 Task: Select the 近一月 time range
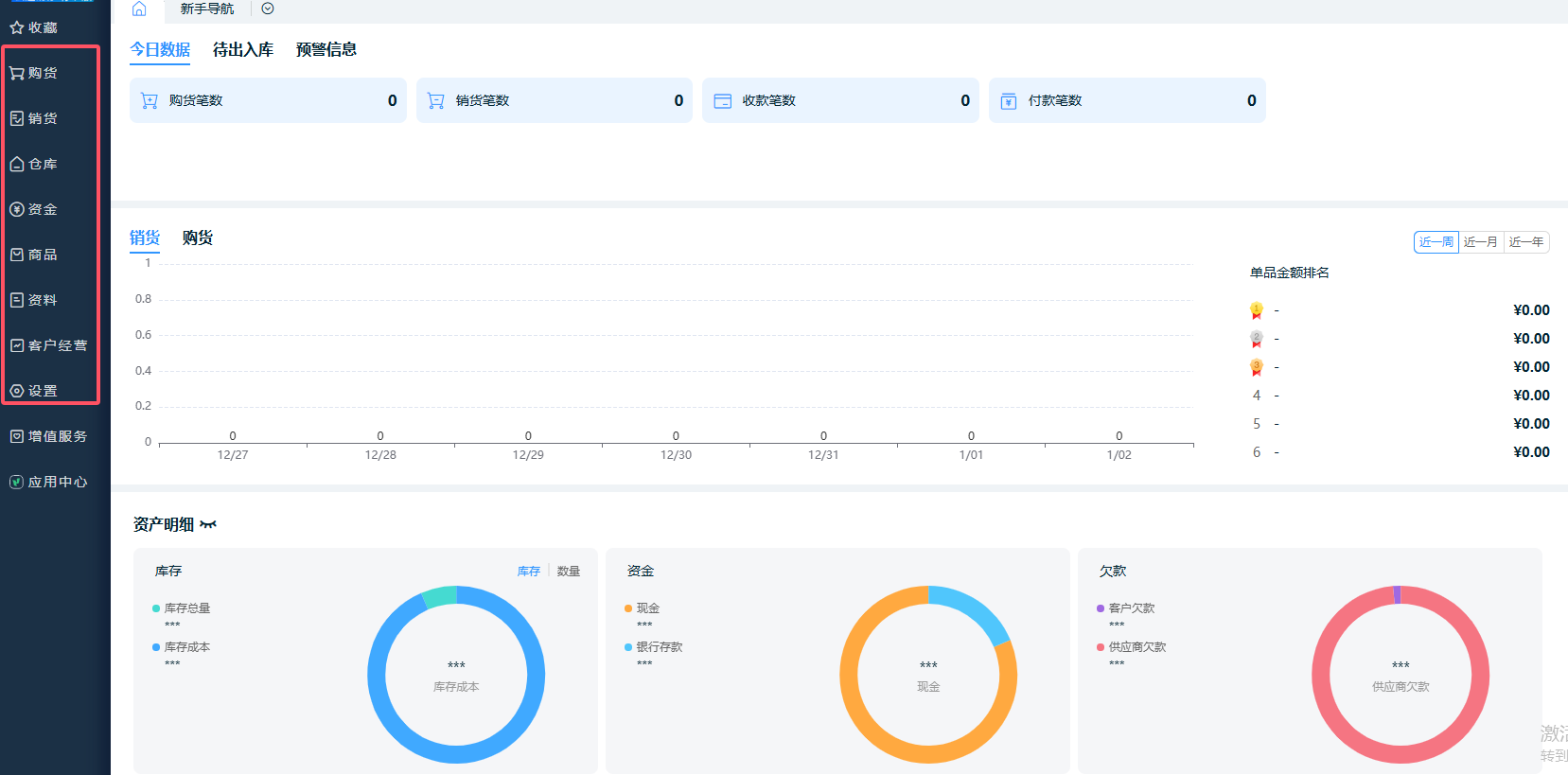1481,242
